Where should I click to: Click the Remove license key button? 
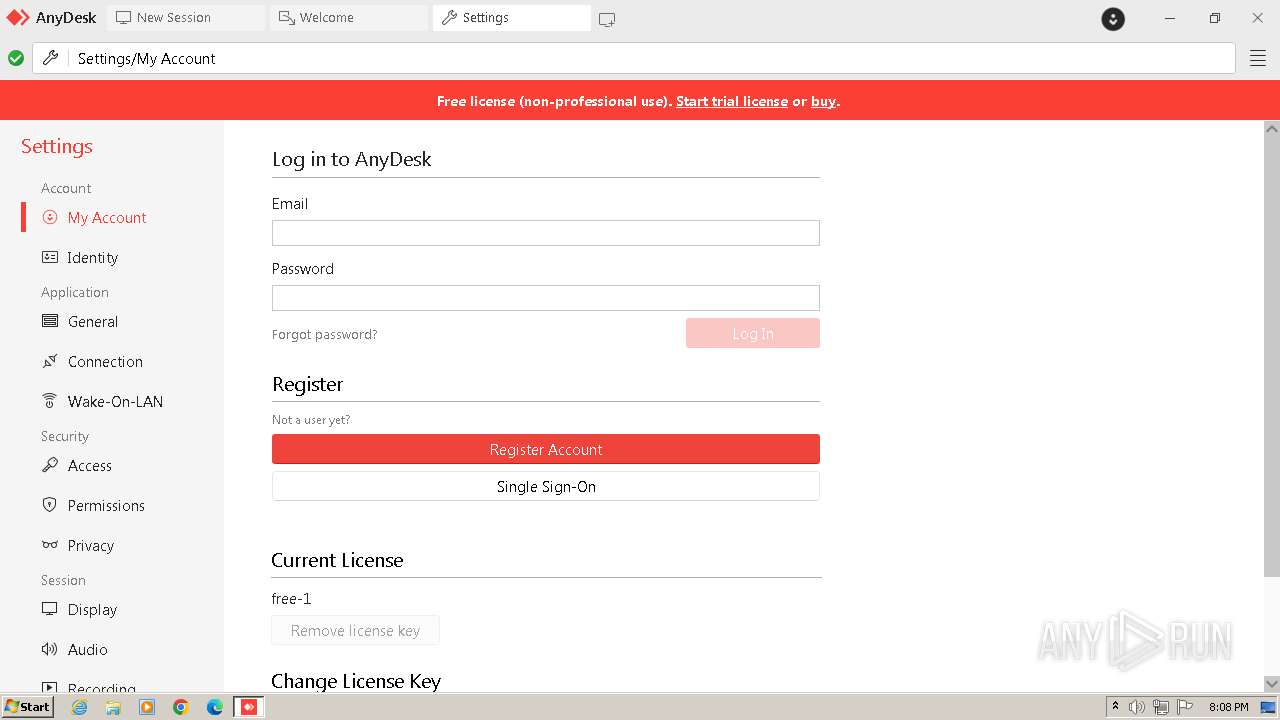click(355, 630)
